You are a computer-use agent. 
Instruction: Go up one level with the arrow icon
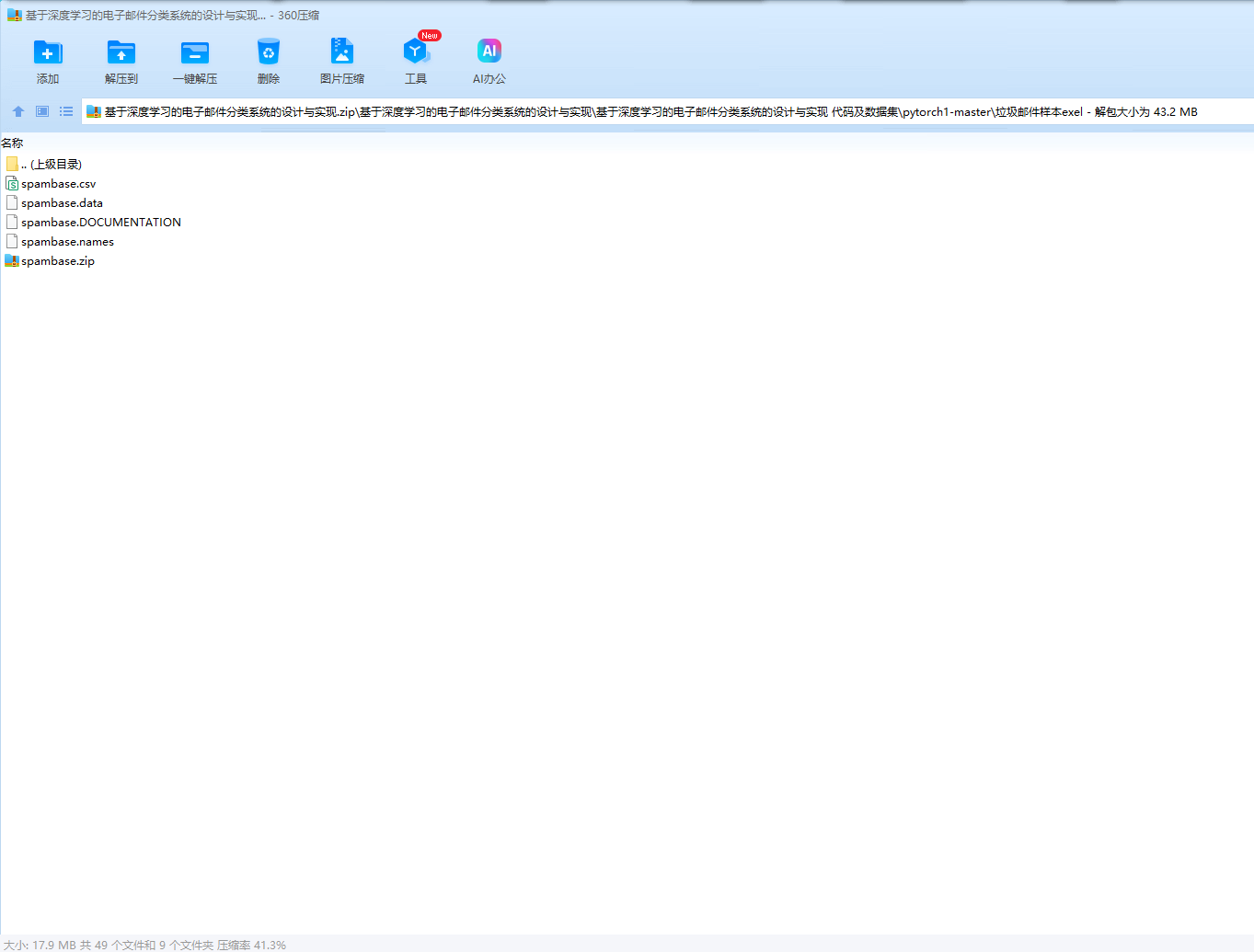coord(18,111)
